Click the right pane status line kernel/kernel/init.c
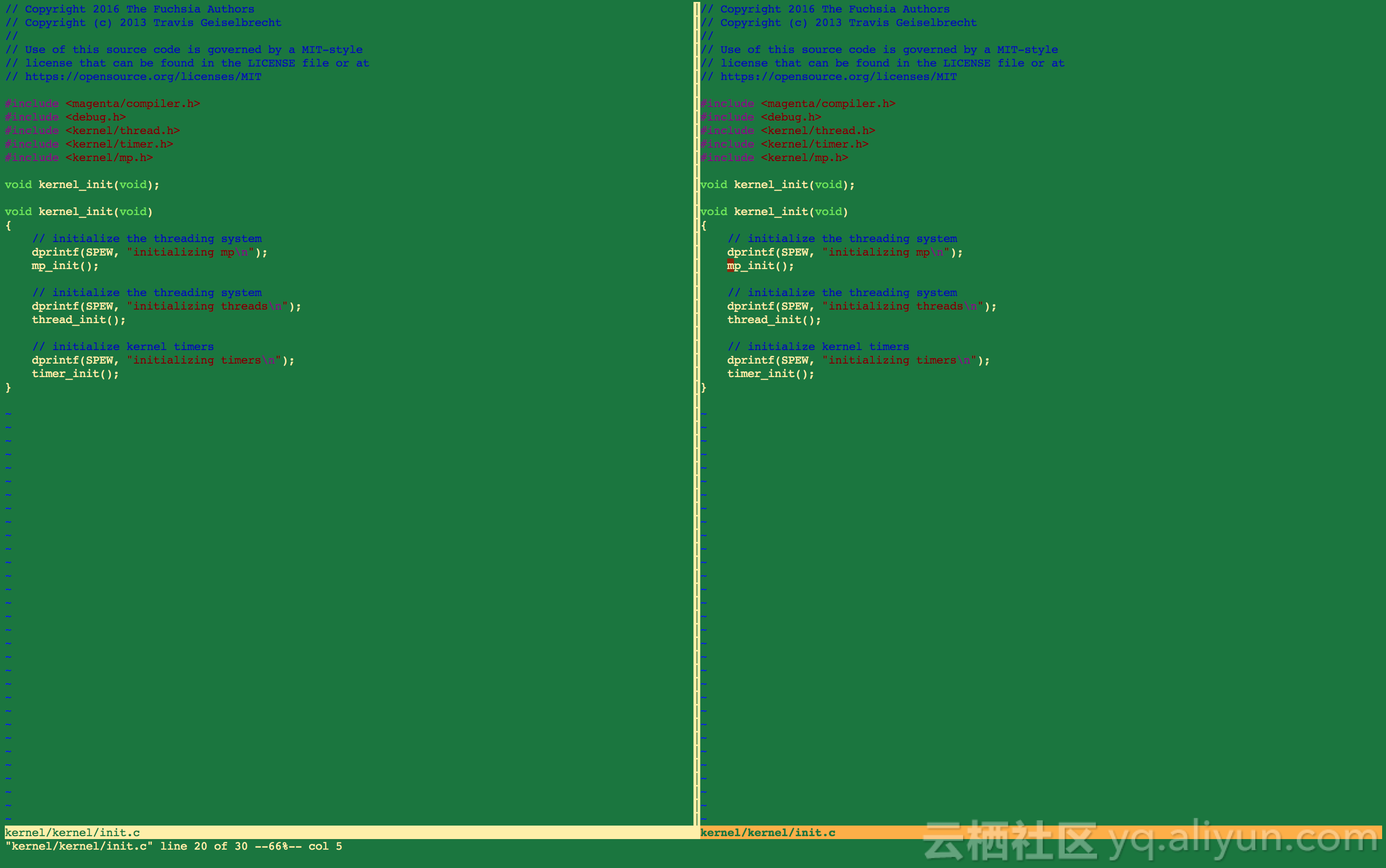 (1040, 832)
